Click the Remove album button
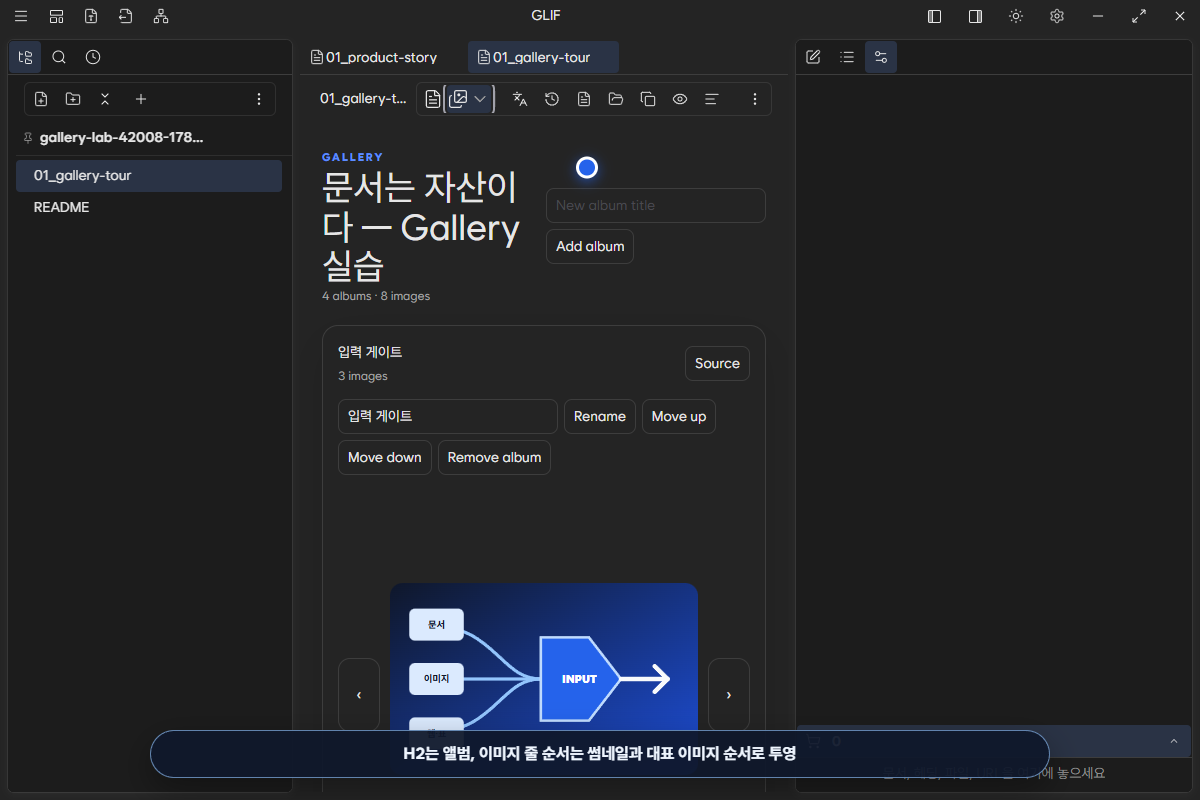The width and height of the screenshot is (1200, 800). point(494,457)
